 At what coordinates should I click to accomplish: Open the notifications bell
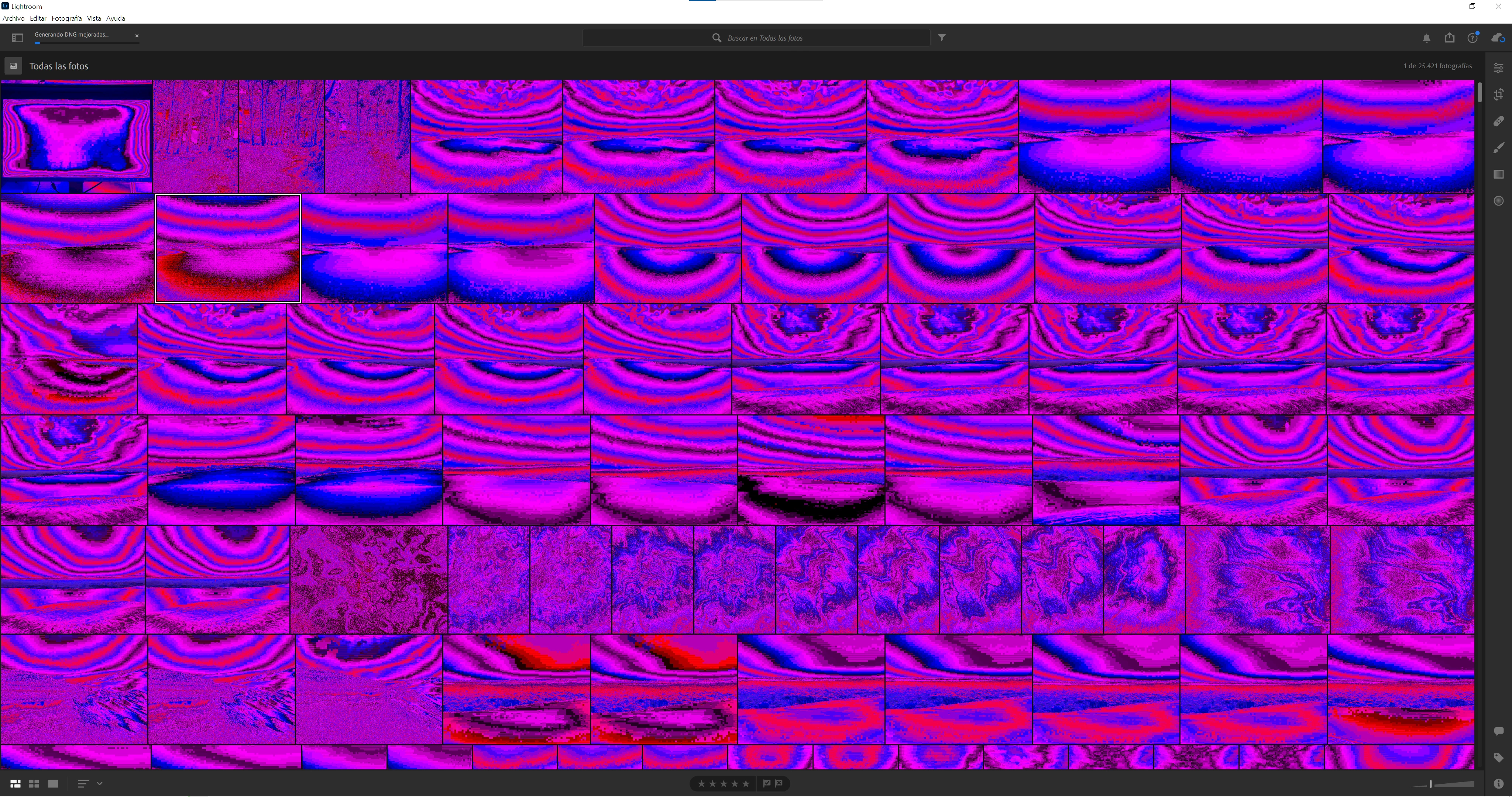(x=1426, y=38)
